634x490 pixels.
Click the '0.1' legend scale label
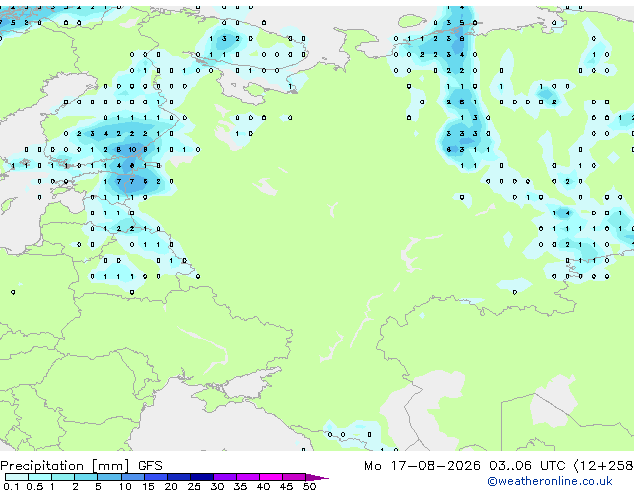click(11, 486)
